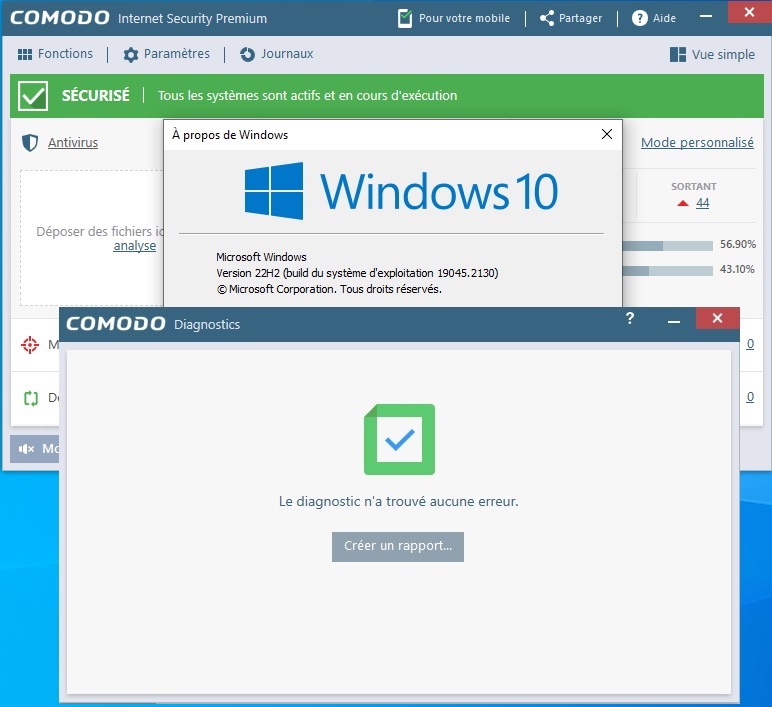
Task: Switch to Vue simple
Action: point(712,54)
